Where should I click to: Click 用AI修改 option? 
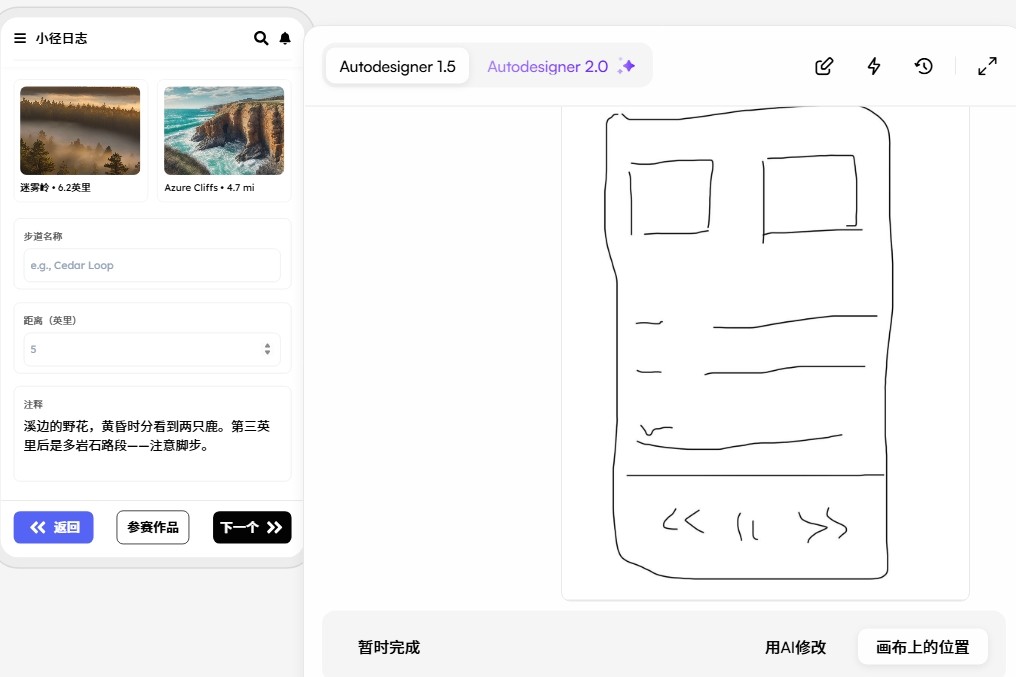click(x=796, y=647)
